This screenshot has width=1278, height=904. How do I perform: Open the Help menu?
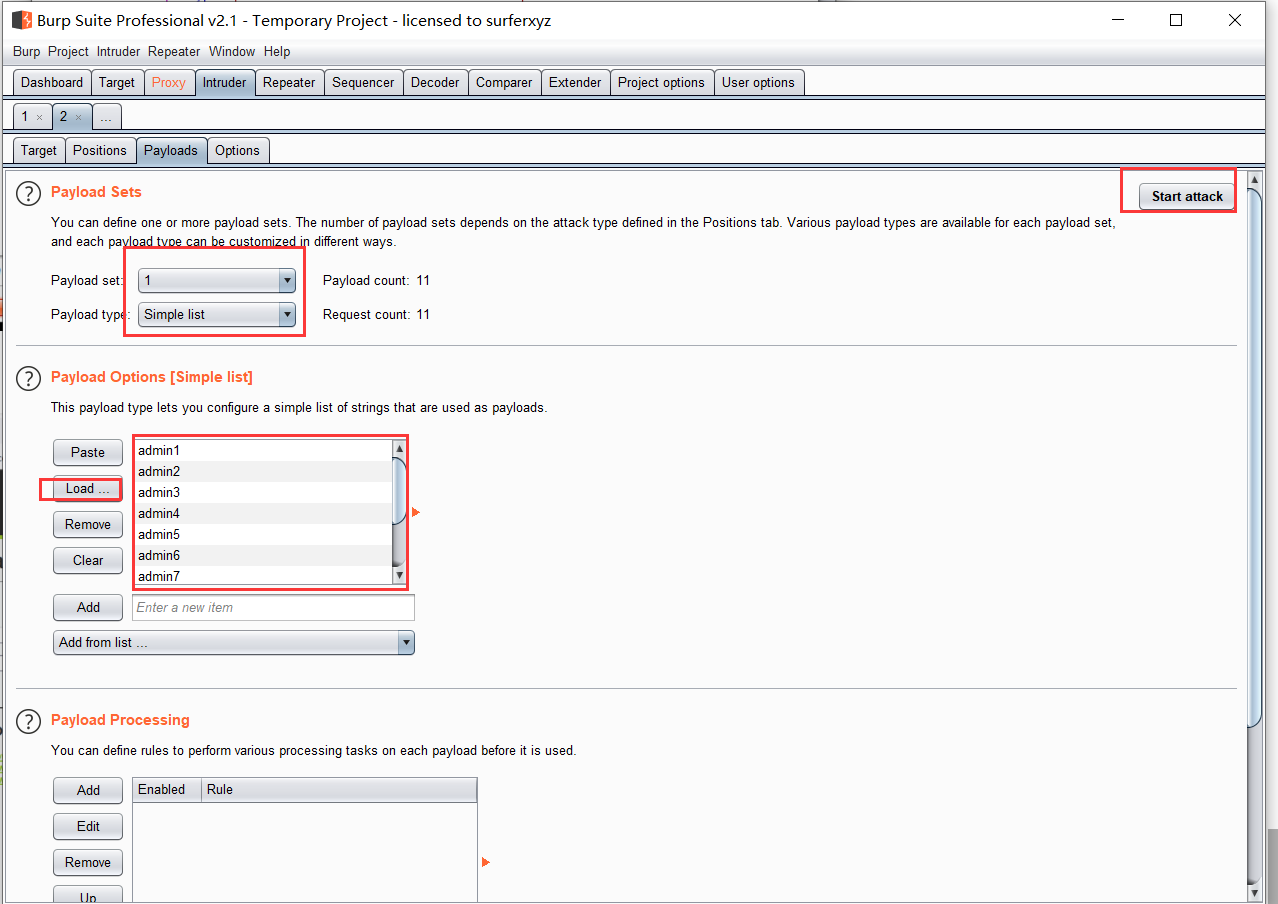tap(277, 52)
